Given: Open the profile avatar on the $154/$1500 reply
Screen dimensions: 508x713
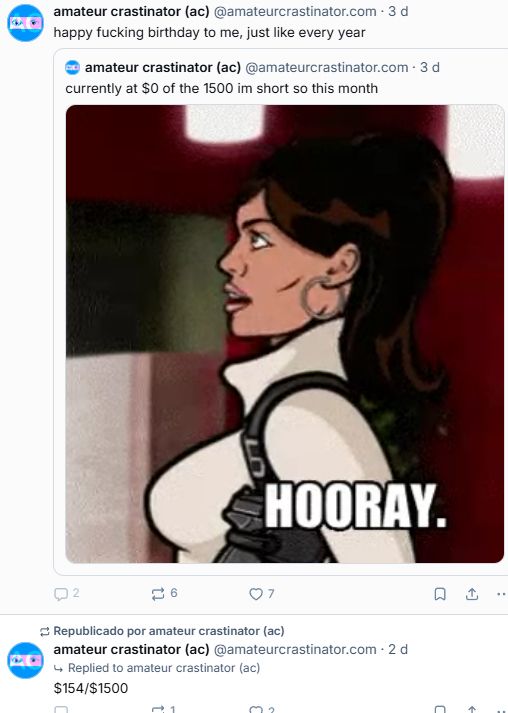Looking at the screenshot, I should tap(25, 660).
